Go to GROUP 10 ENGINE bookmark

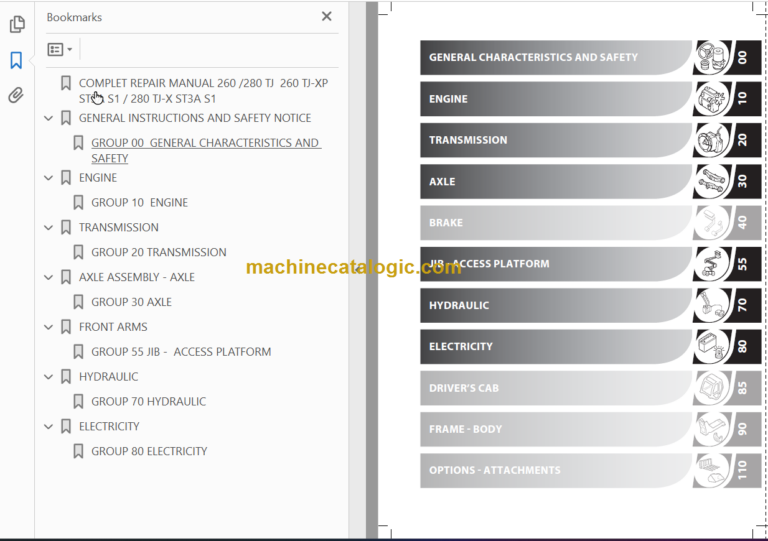(140, 203)
